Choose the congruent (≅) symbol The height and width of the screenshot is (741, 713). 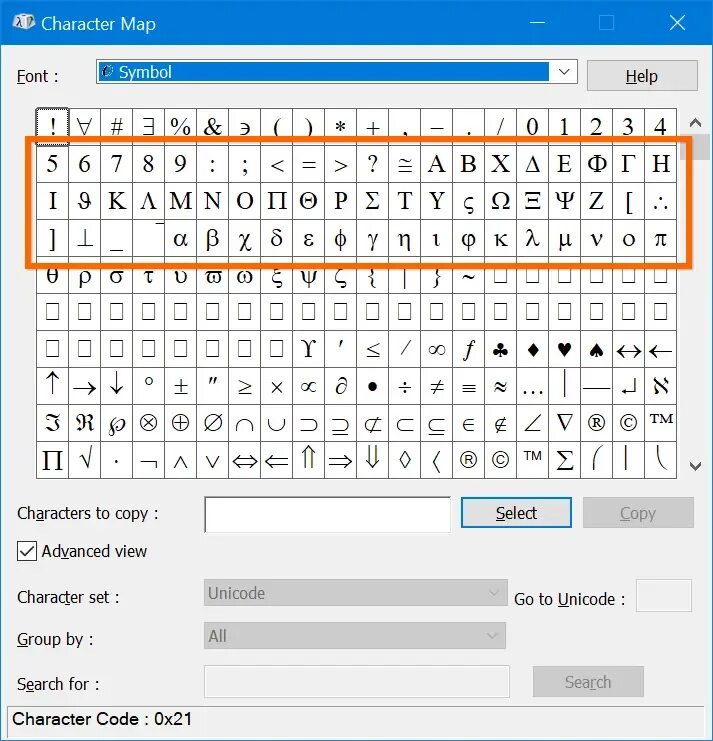click(404, 164)
